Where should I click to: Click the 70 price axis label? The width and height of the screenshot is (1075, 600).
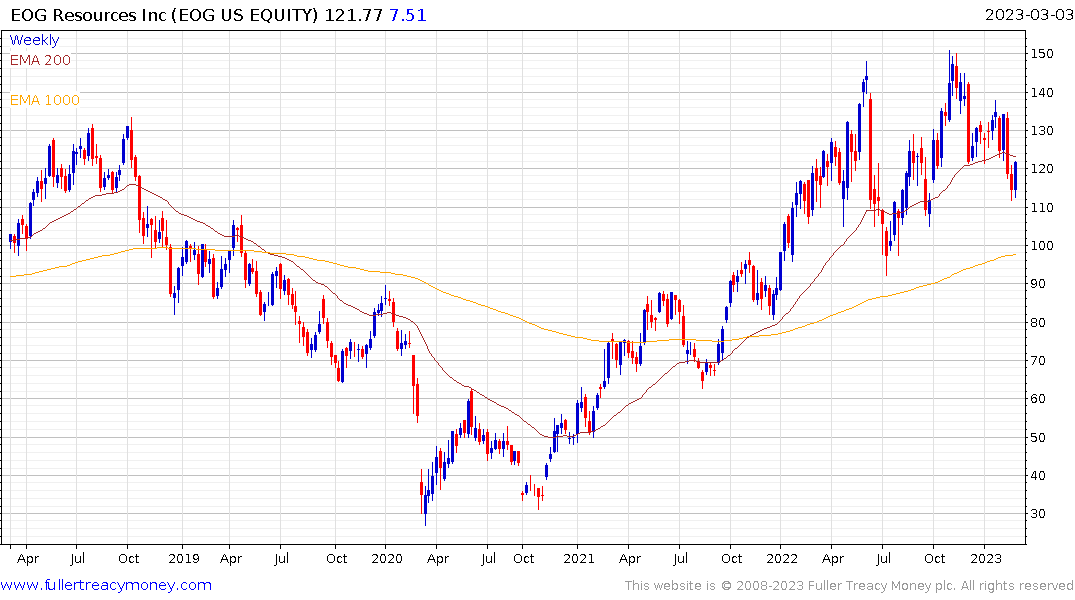pyautogui.click(x=1038, y=361)
